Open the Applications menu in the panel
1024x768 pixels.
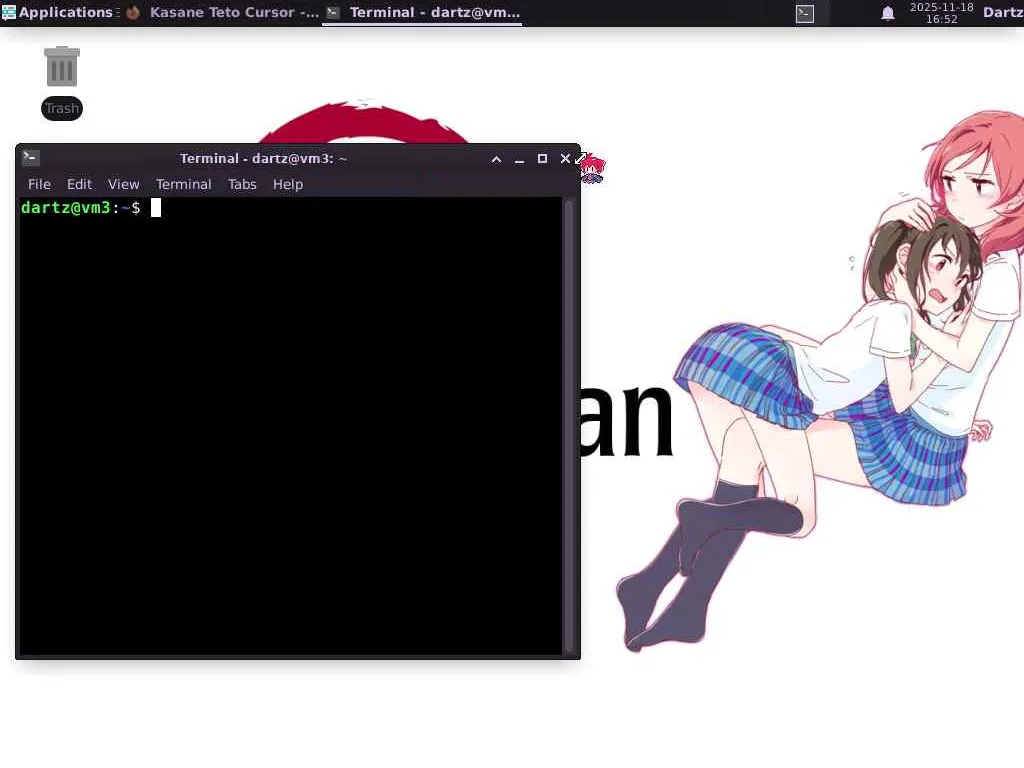(57, 12)
